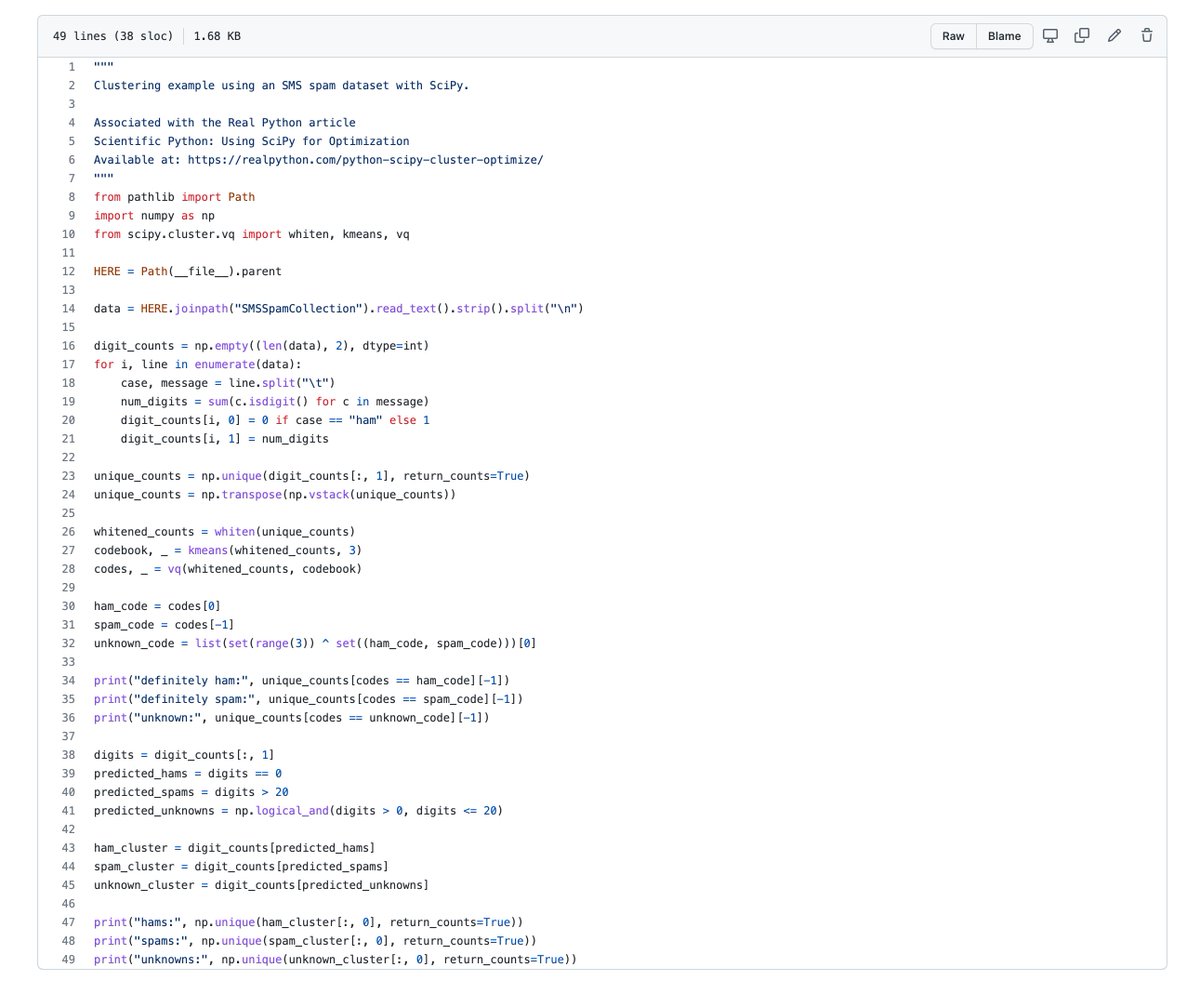Copy raw contents icon
1200x994 pixels.
click(x=1082, y=36)
